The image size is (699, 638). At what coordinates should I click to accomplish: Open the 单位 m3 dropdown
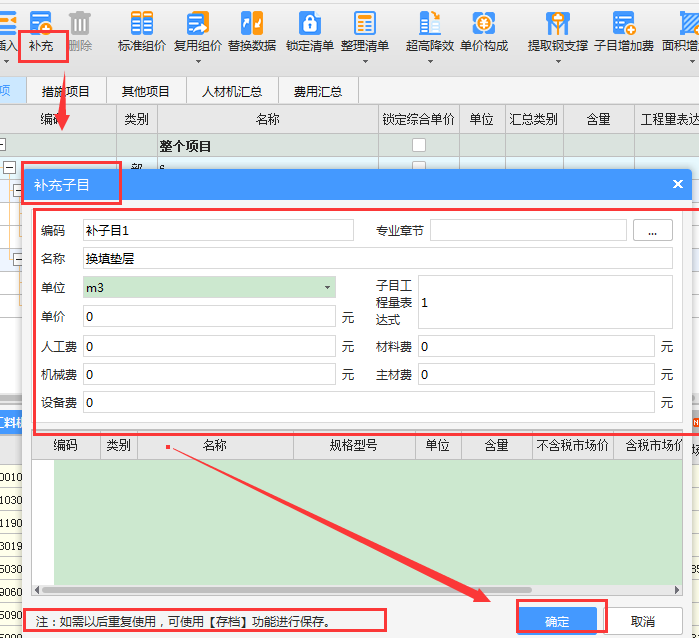[x=327, y=288]
